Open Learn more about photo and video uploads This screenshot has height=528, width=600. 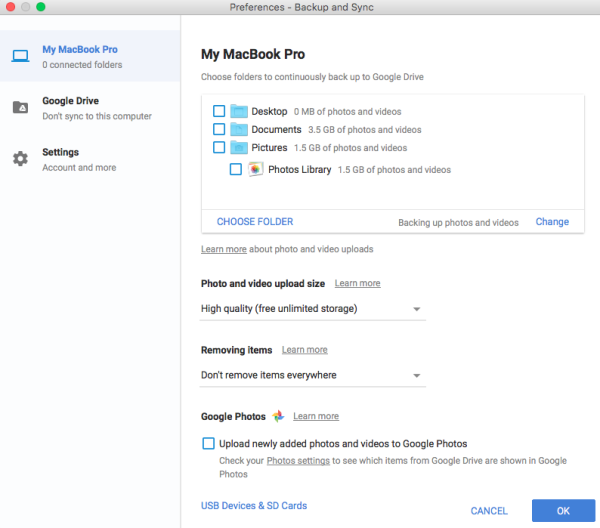coord(224,249)
